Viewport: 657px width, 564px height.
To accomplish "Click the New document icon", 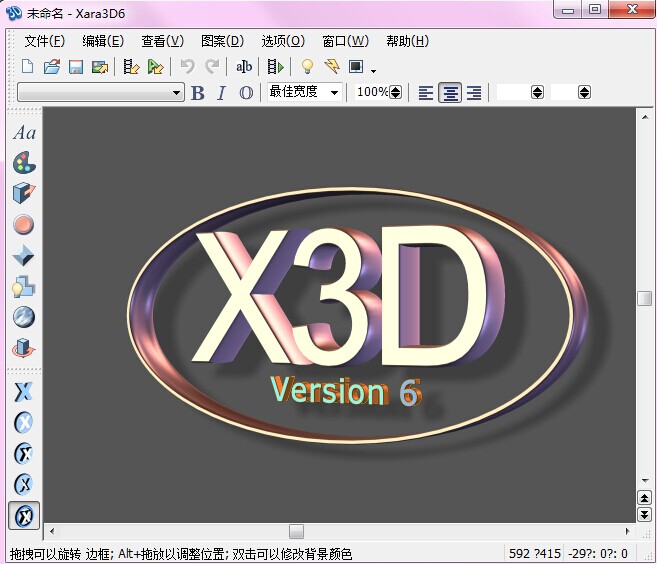I will pos(28,67).
